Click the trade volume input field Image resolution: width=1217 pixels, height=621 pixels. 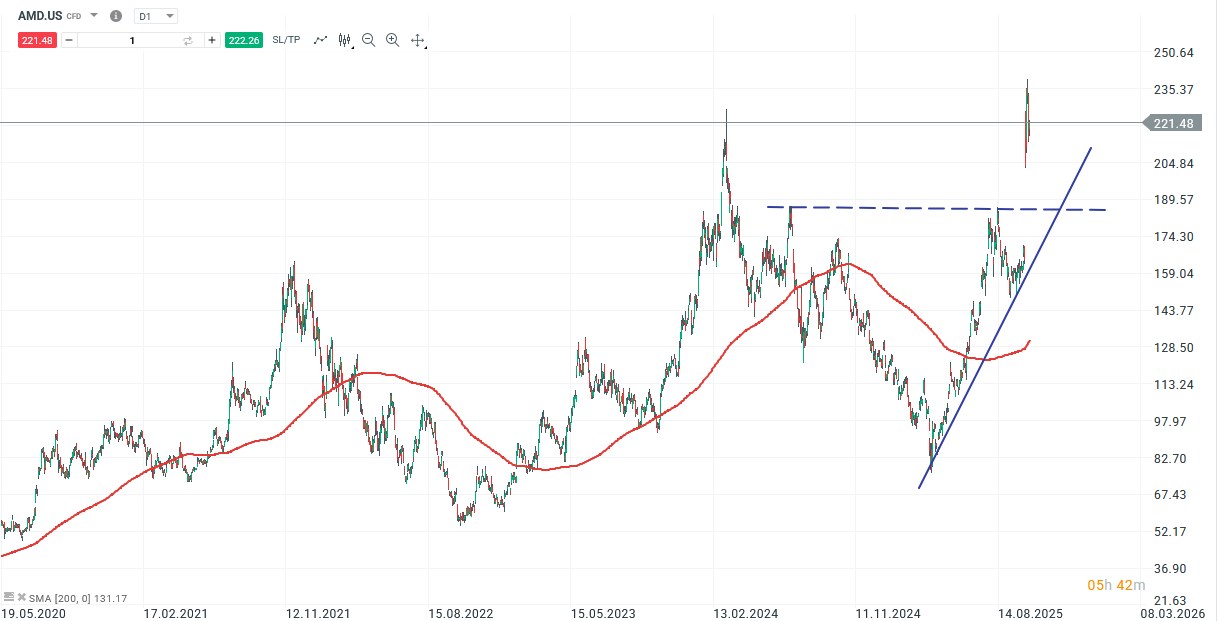pyautogui.click(x=130, y=40)
